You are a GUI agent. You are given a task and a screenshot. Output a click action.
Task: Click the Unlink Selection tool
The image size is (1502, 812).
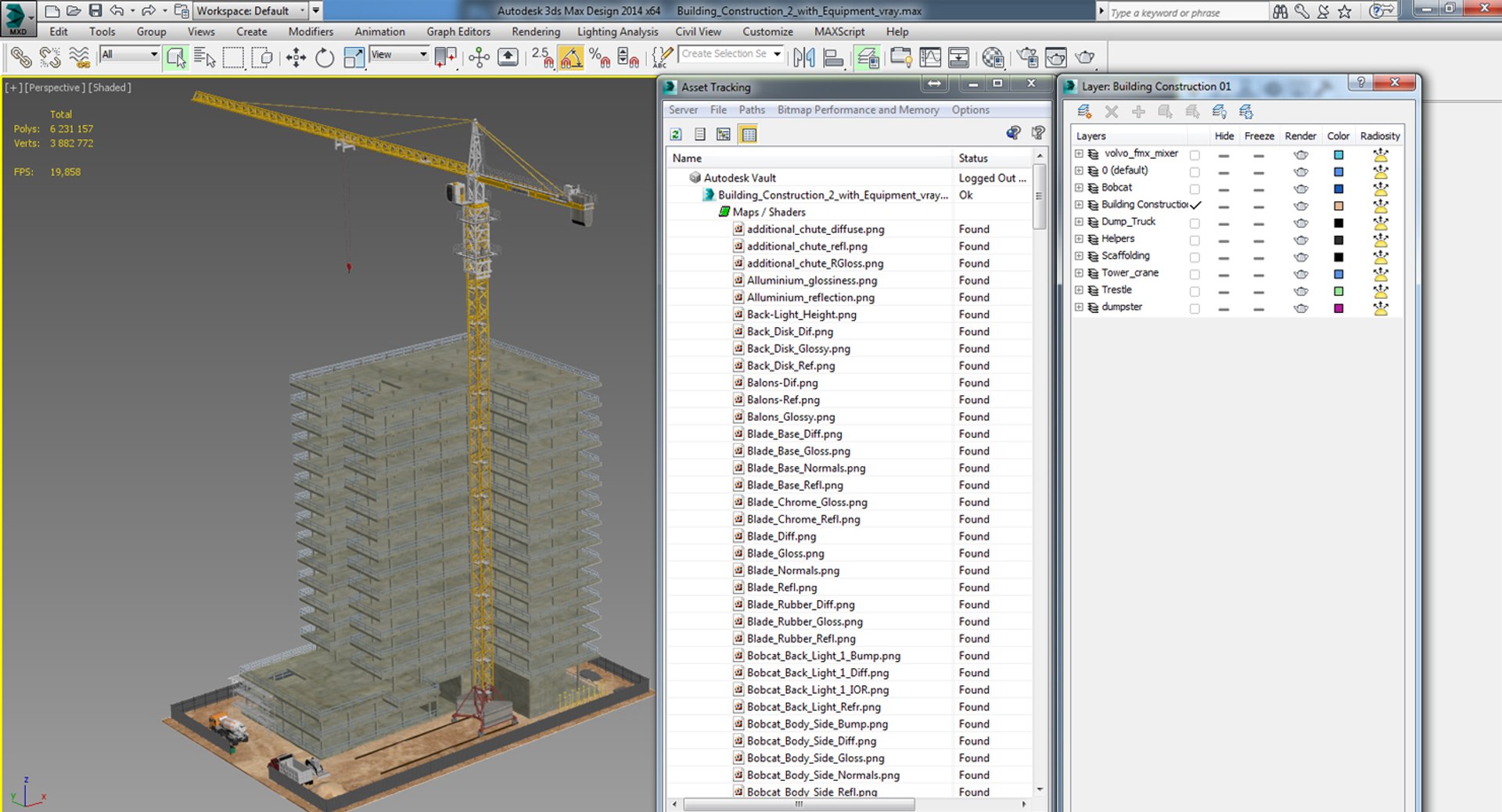tap(50, 57)
